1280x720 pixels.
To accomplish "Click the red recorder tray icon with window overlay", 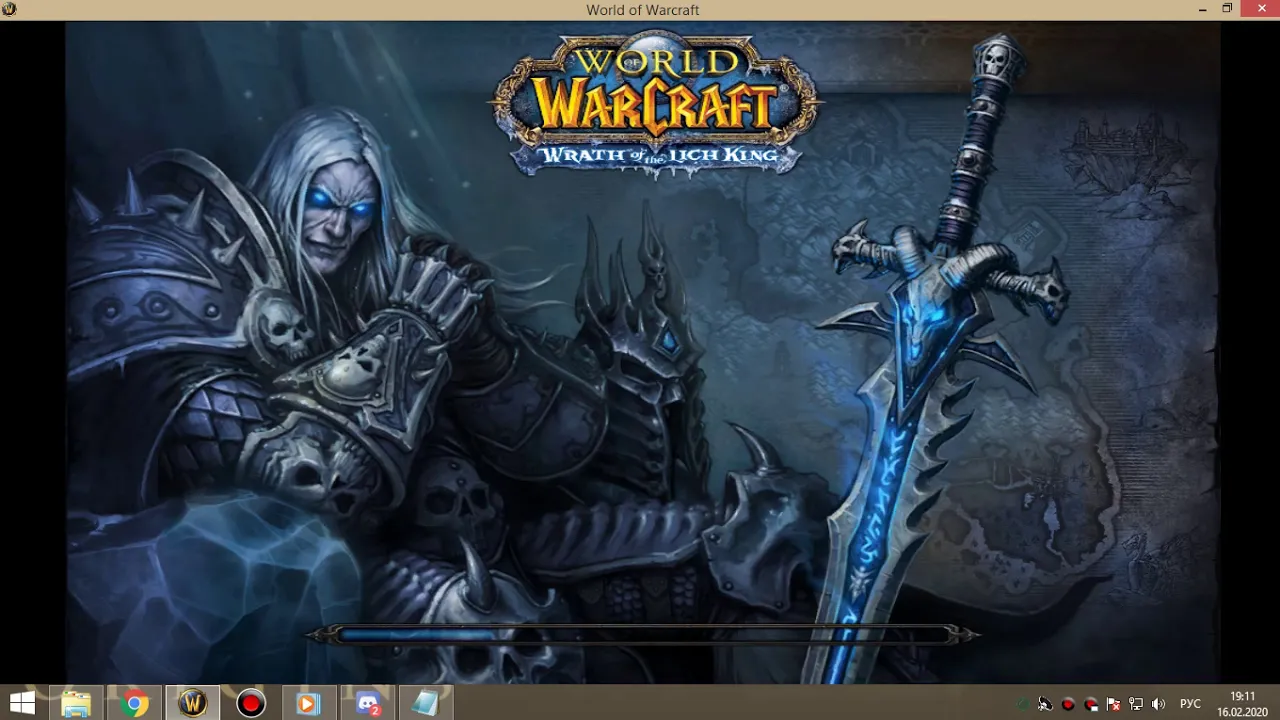I will pyautogui.click(x=1091, y=704).
